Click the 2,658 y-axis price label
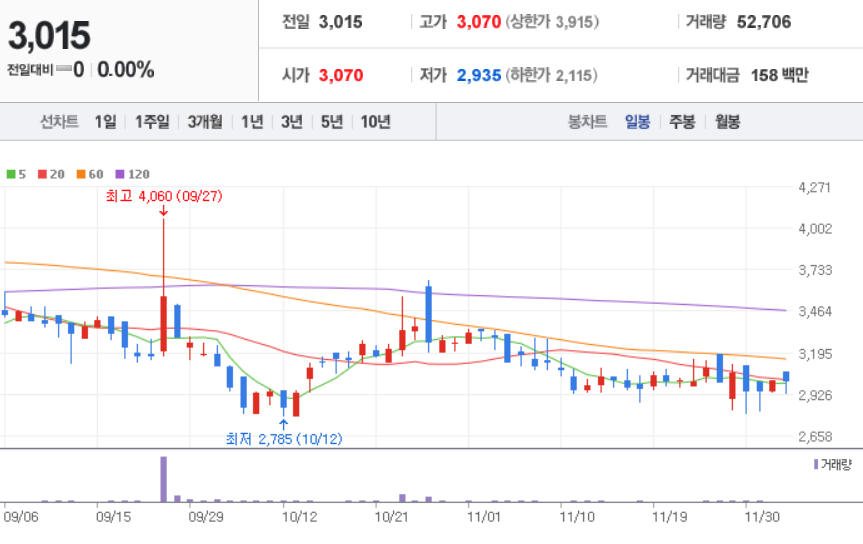The width and height of the screenshot is (863, 544). [x=815, y=437]
